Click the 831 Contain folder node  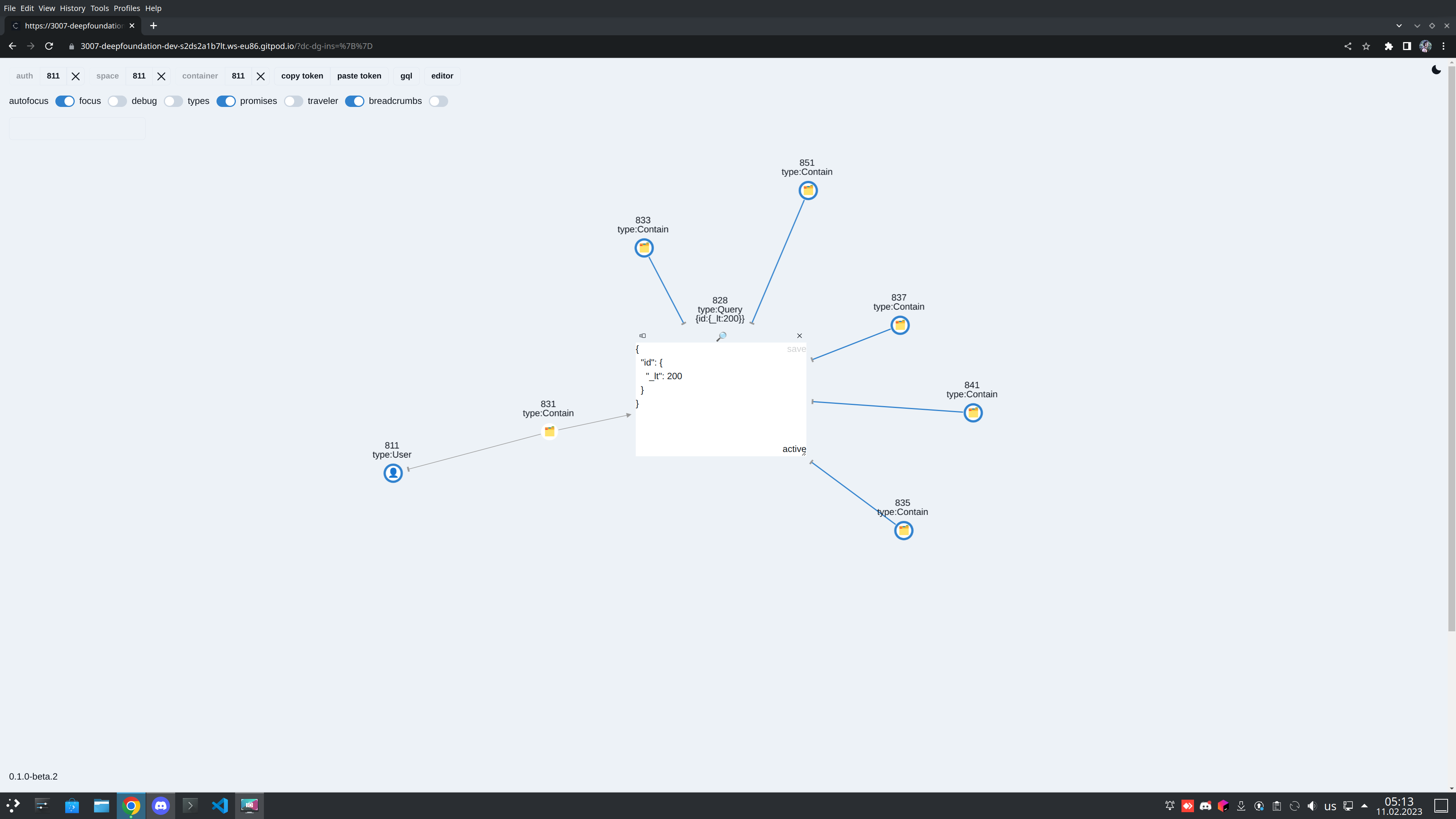549,431
